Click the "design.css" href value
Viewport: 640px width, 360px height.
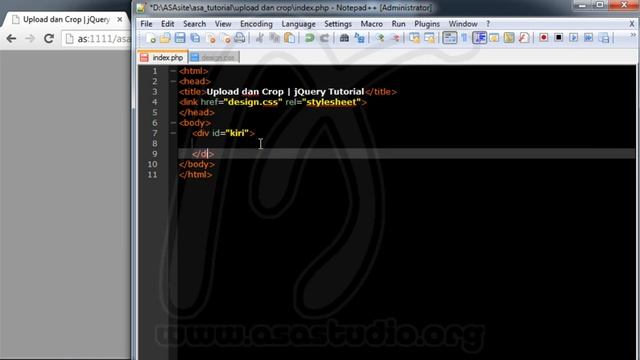point(253,102)
